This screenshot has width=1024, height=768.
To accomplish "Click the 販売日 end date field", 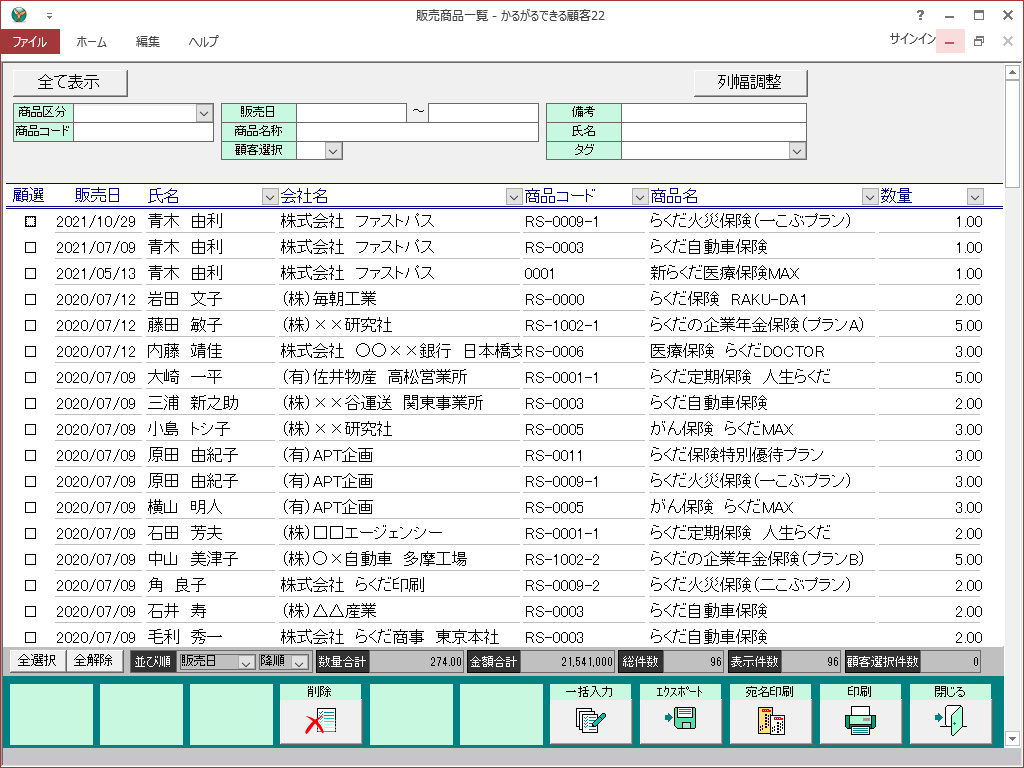I will coord(483,112).
